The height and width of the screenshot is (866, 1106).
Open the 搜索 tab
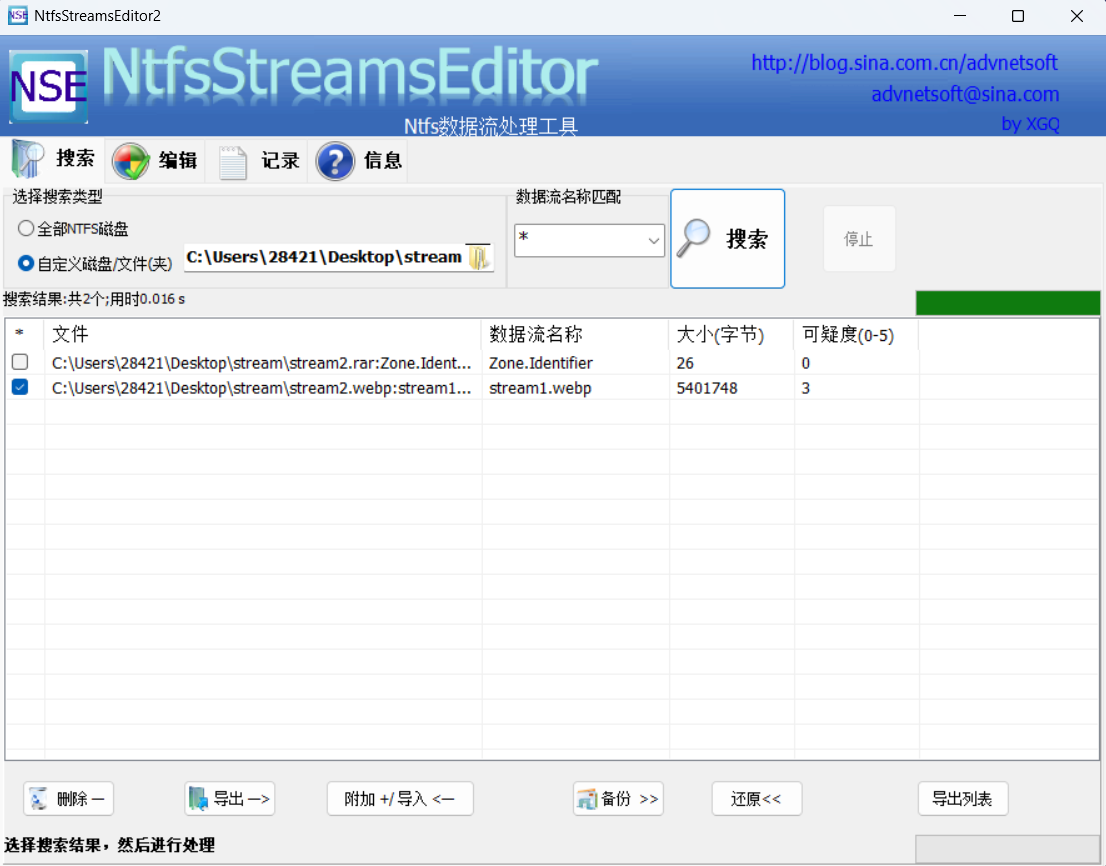click(54, 159)
